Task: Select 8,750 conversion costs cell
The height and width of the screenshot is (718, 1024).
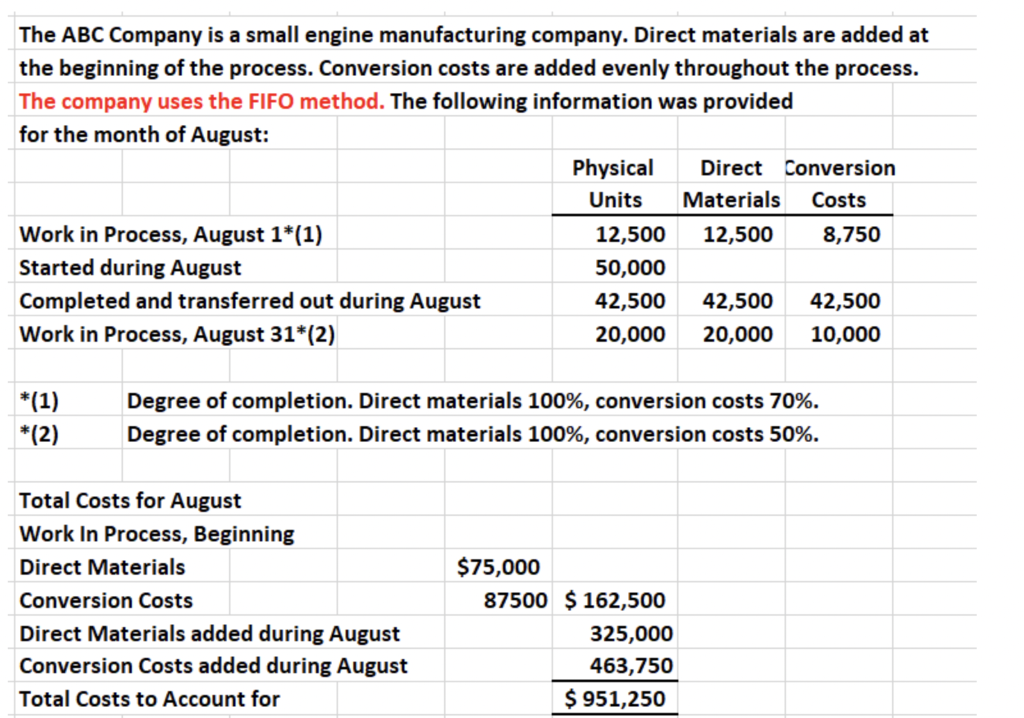Action: coord(852,234)
